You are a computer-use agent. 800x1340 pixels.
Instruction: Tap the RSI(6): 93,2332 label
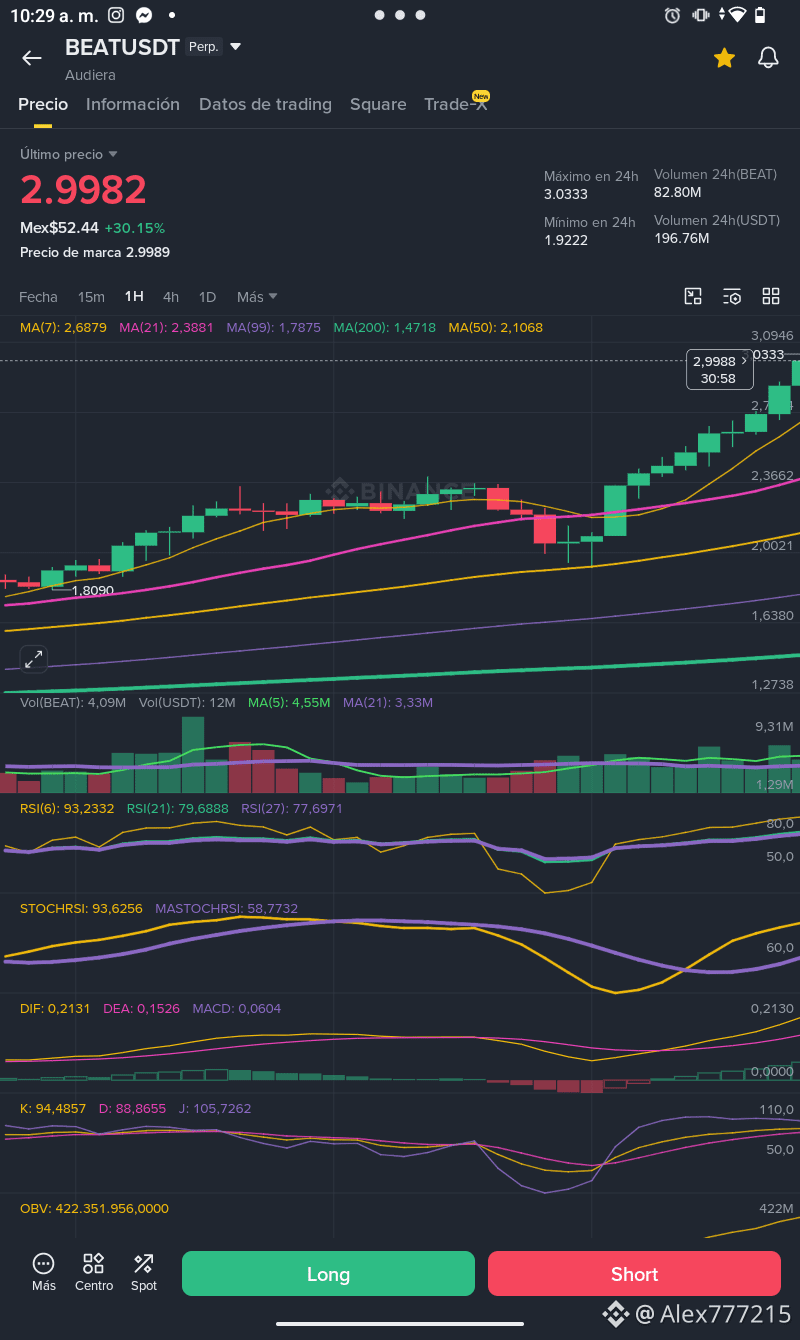pyautogui.click(x=67, y=808)
